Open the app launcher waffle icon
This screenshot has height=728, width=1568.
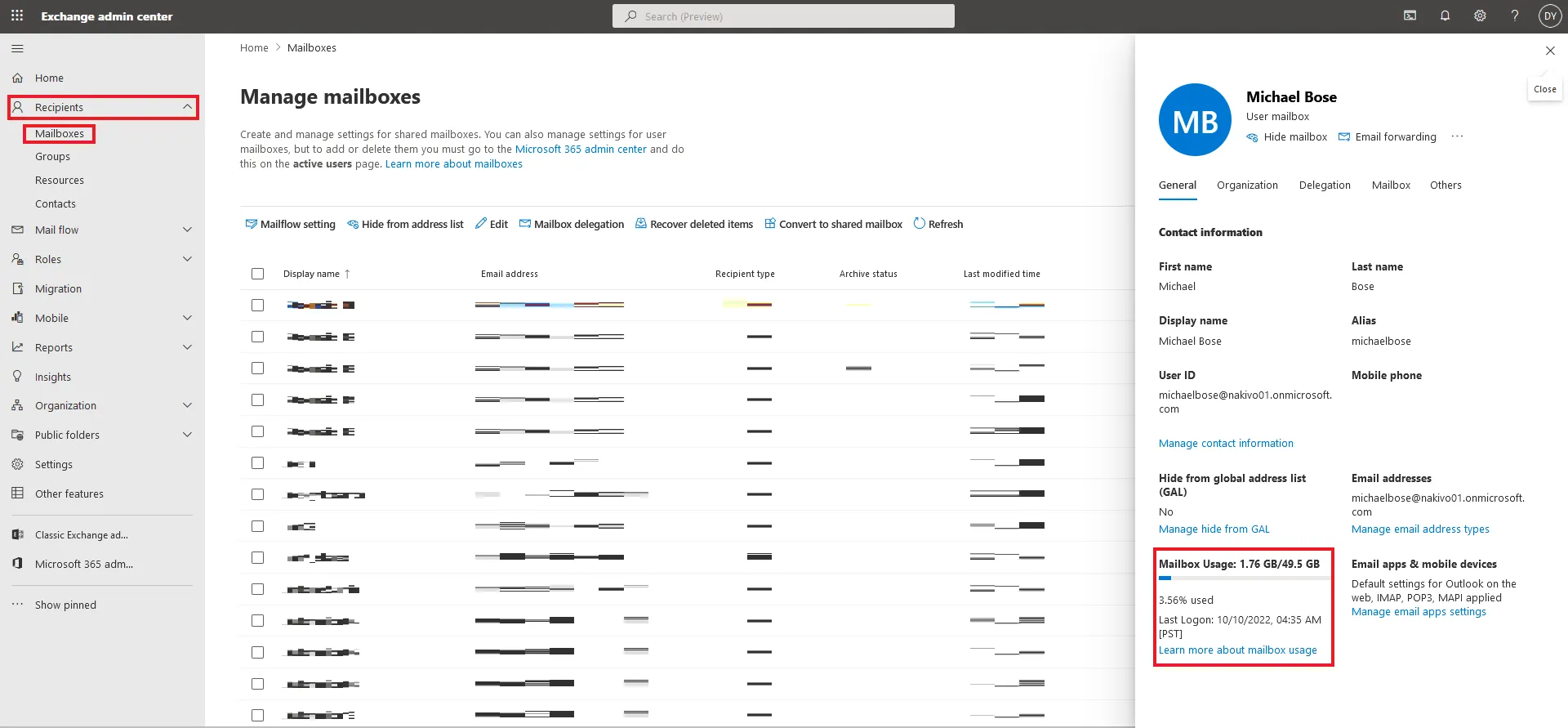(17, 16)
